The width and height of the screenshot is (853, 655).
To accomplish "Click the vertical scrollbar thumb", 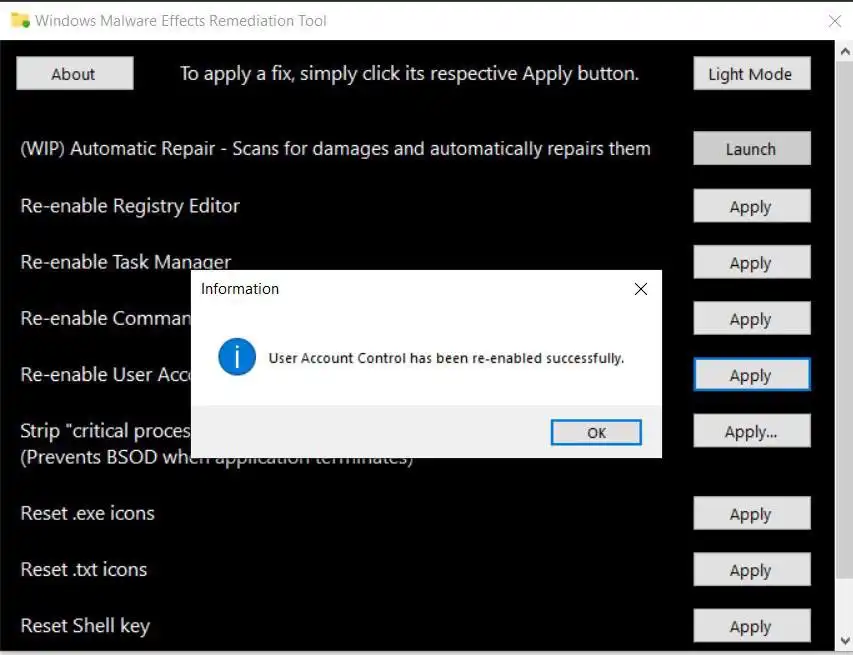I will point(844,321).
